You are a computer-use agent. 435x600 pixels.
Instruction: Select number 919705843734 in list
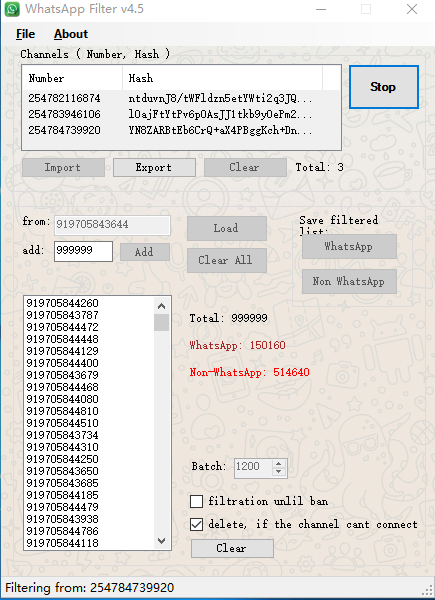pyautogui.click(x=62, y=435)
